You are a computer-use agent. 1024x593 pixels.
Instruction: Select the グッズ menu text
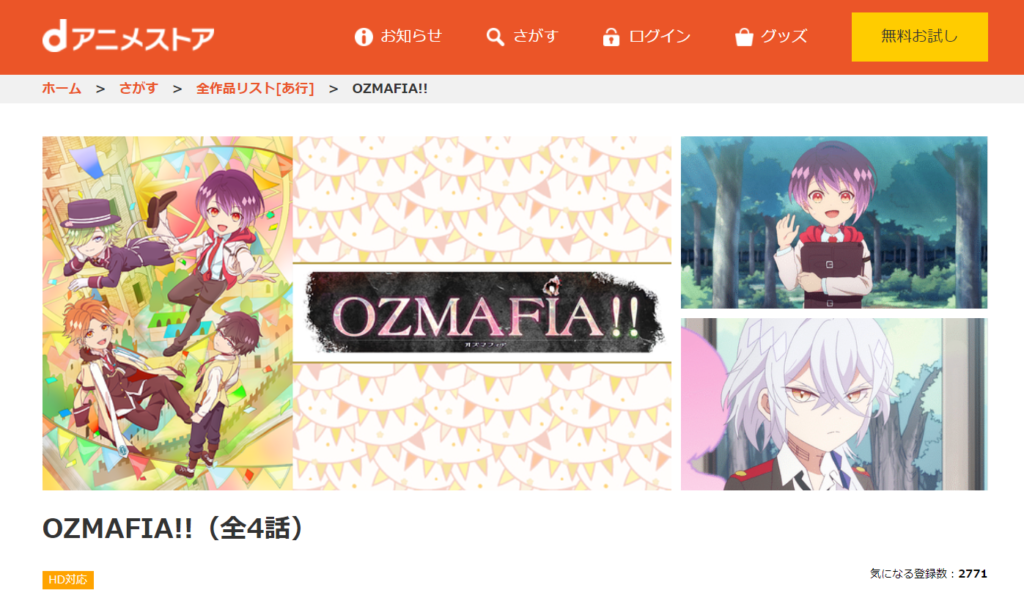coord(784,36)
